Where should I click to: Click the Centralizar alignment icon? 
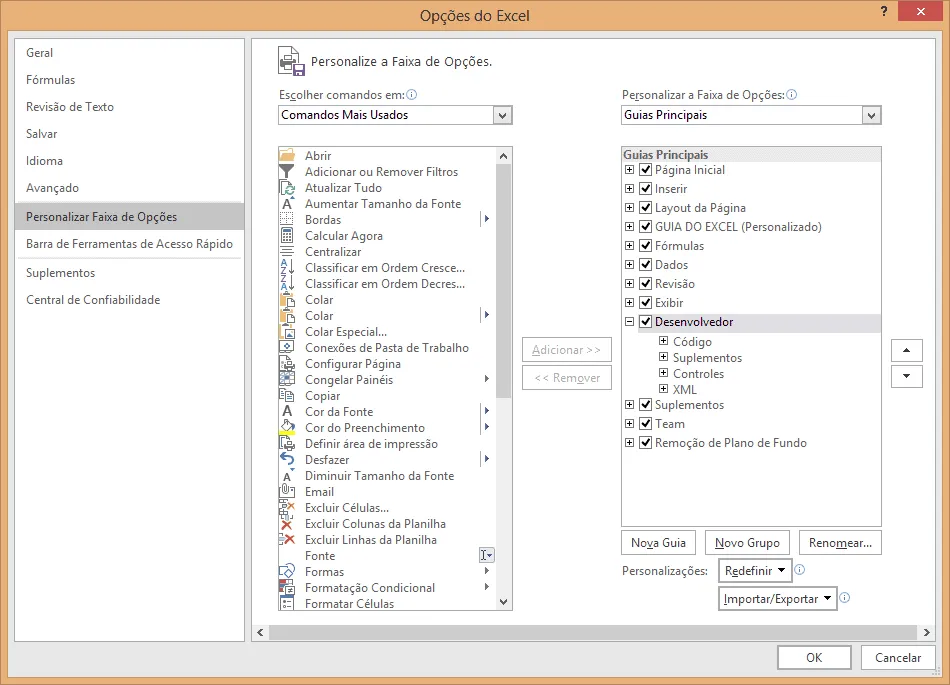click(x=287, y=252)
